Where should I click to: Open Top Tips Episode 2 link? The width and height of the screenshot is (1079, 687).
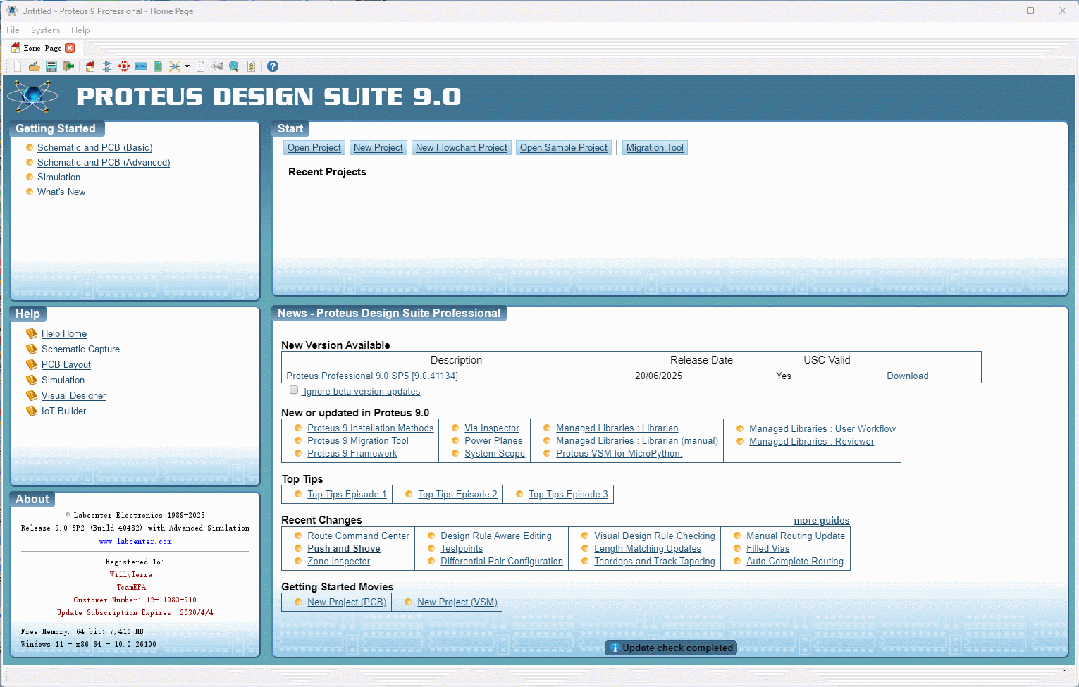tap(458, 494)
